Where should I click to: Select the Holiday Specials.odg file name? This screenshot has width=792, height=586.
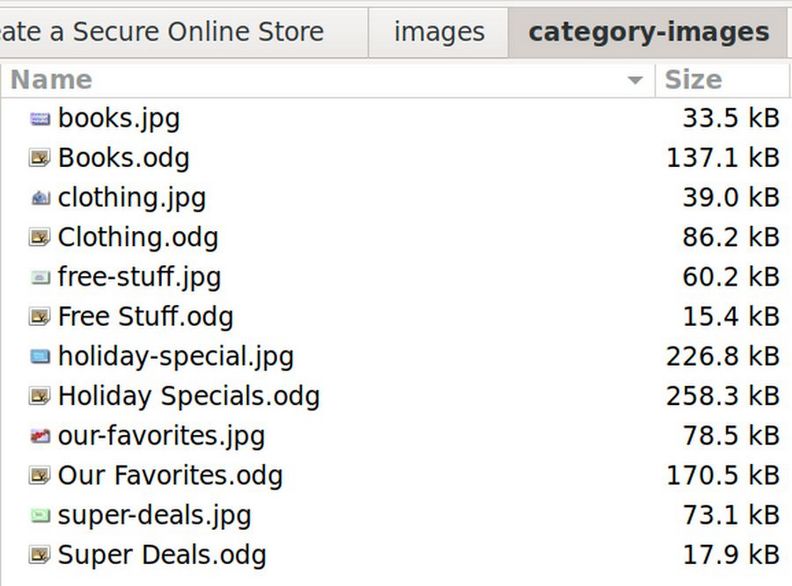tap(188, 396)
